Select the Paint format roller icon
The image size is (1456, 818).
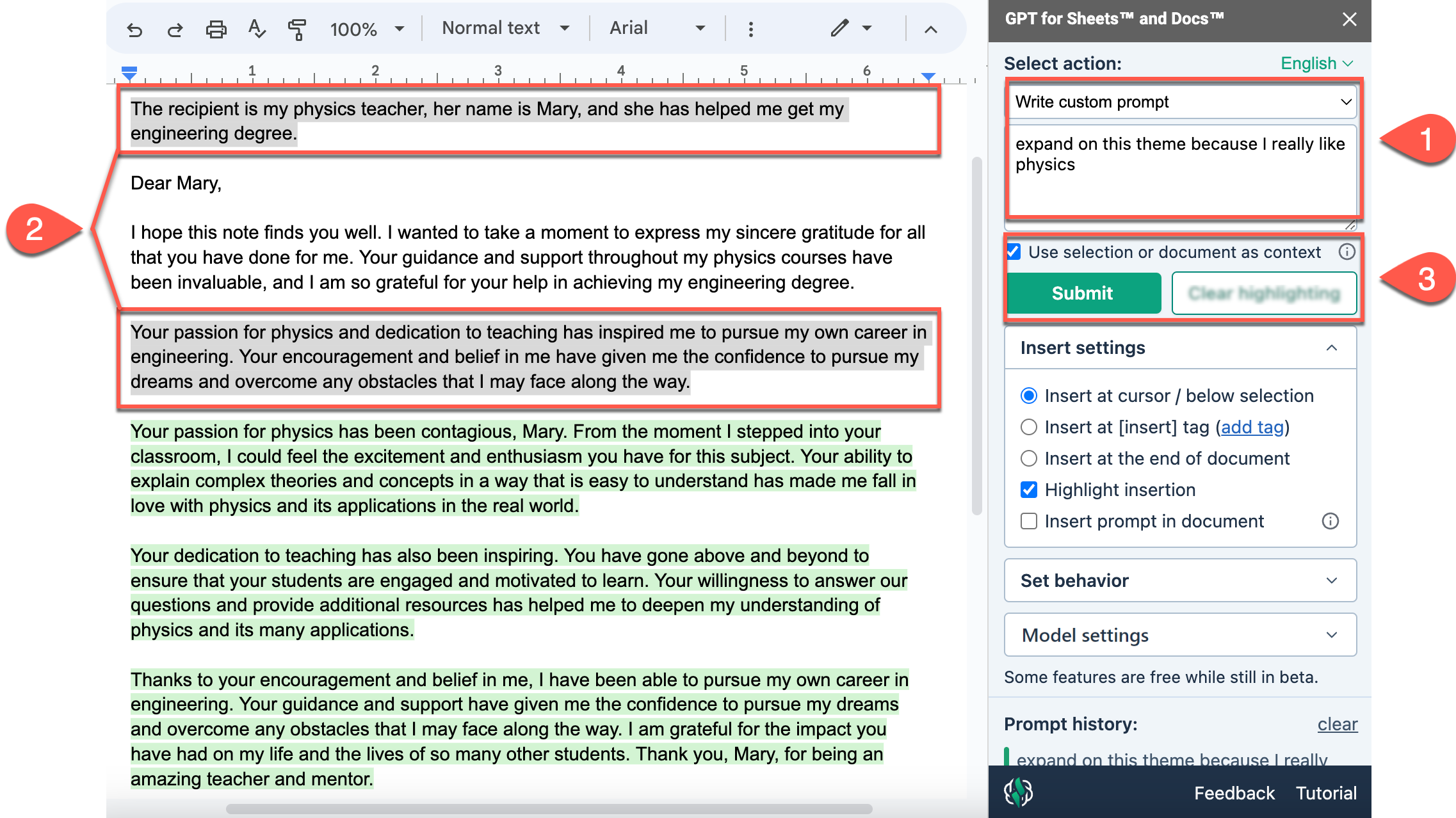pyautogui.click(x=296, y=29)
